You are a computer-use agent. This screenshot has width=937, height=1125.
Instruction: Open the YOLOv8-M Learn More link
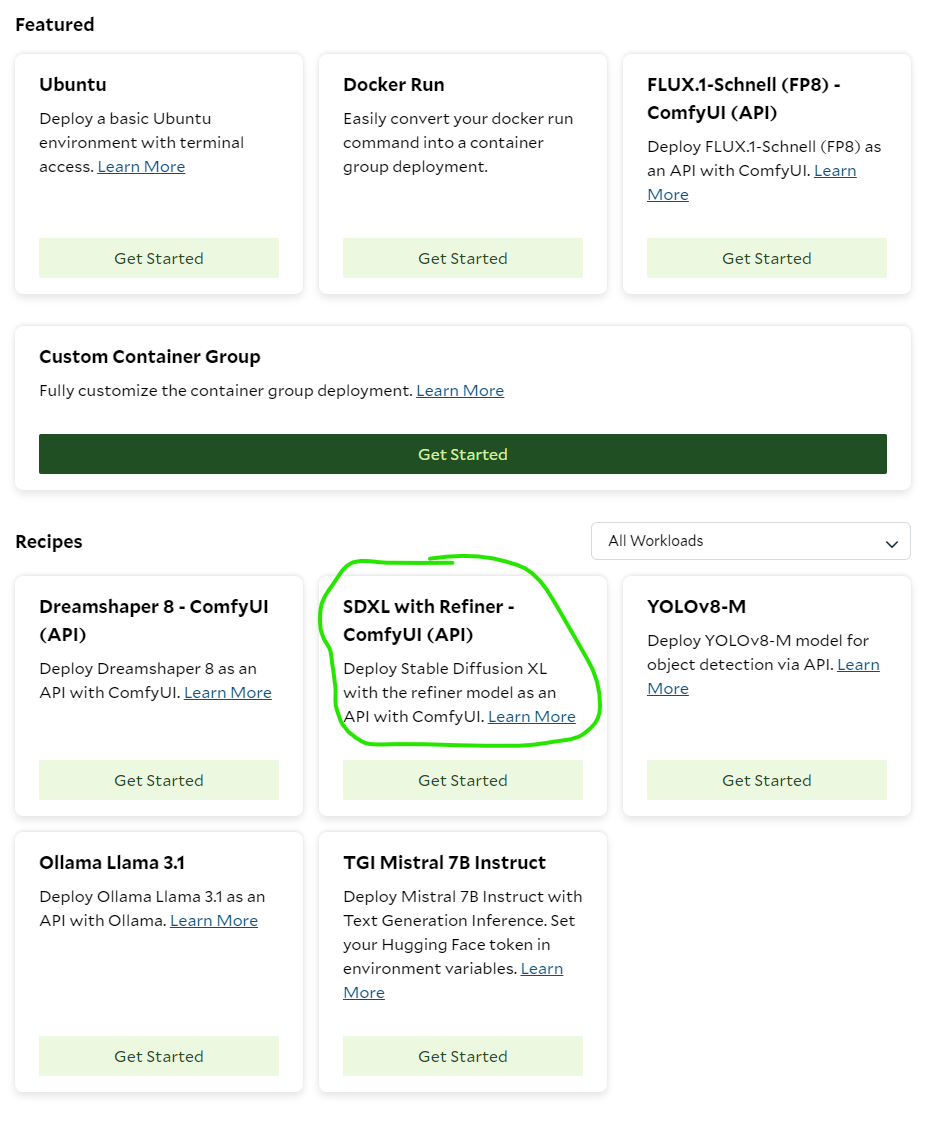click(858, 665)
